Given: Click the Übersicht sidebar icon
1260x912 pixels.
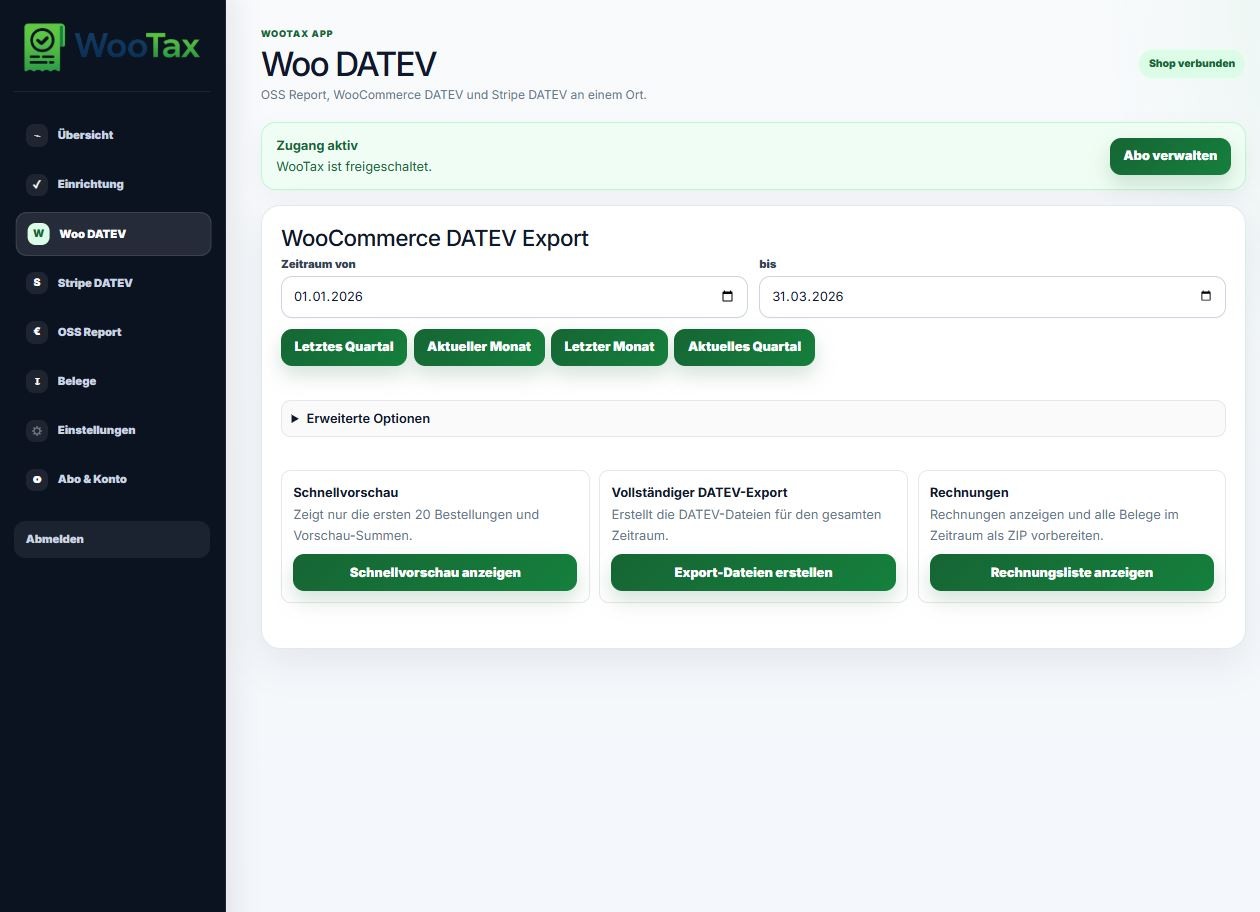Looking at the screenshot, I should [x=37, y=135].
